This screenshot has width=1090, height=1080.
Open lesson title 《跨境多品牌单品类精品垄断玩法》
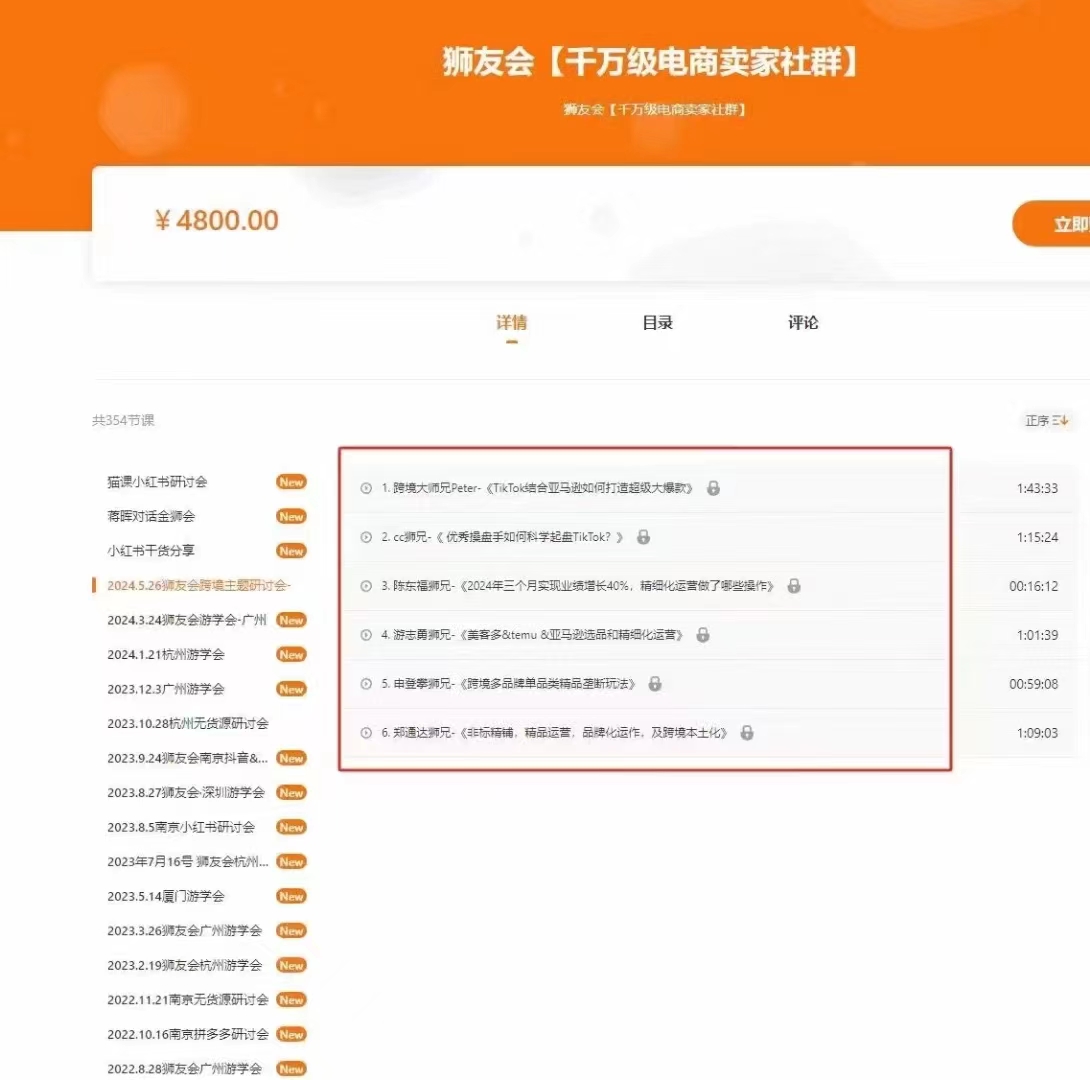[547, 684]
